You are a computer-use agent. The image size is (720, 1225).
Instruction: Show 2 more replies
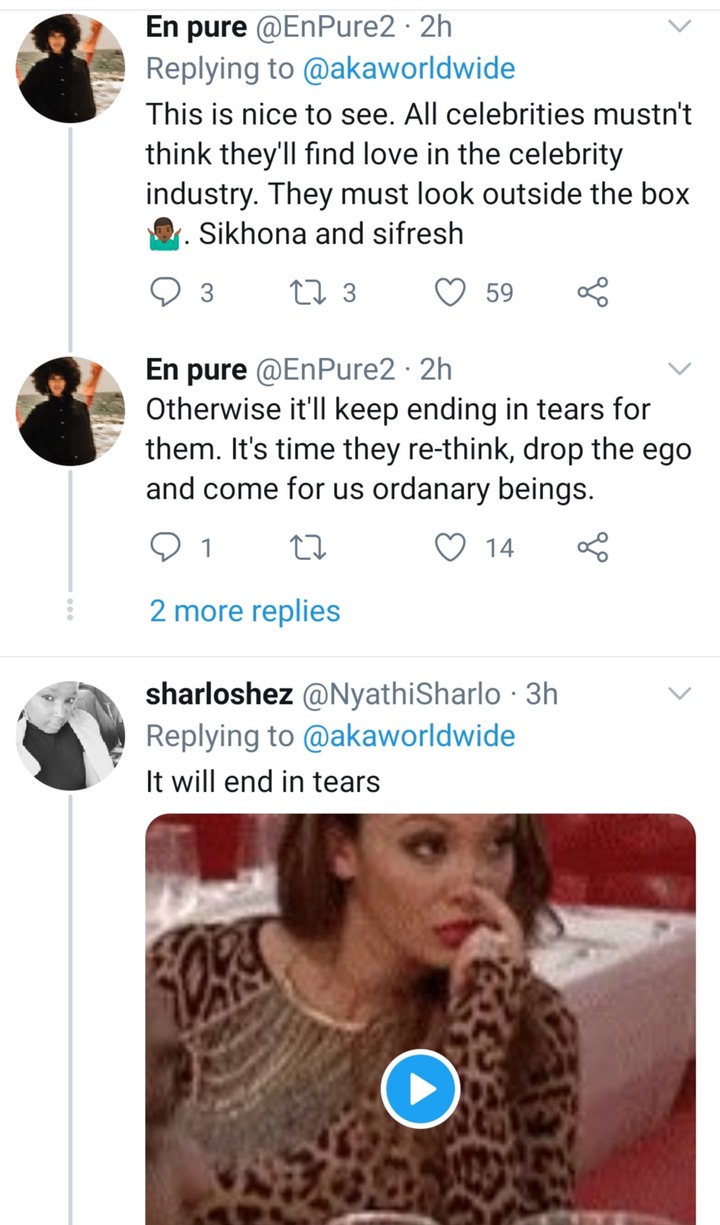[245, 611]
